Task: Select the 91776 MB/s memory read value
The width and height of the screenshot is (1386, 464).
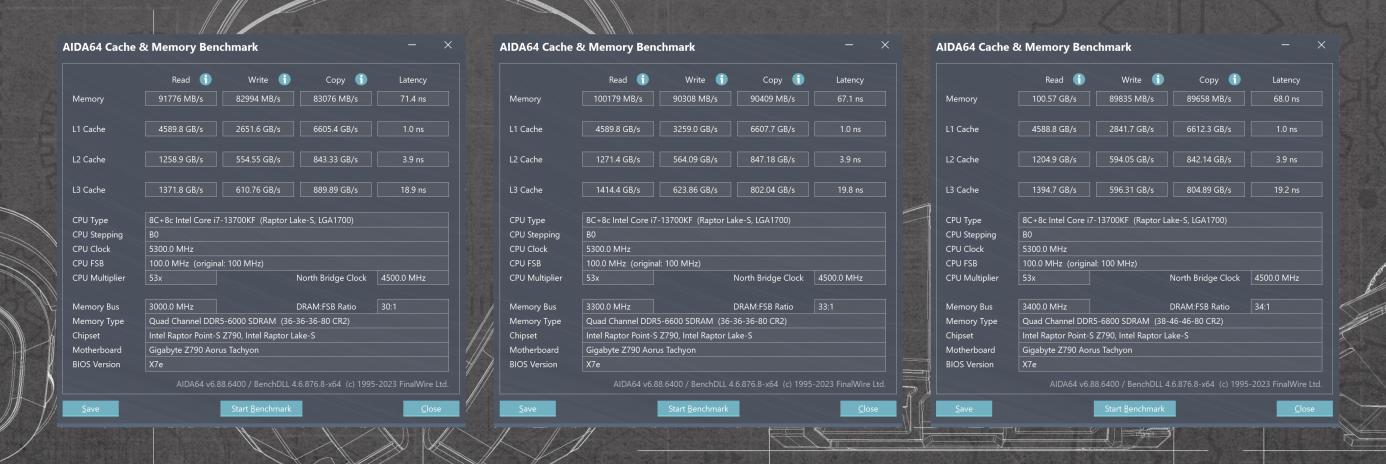Action: [181, 99]
